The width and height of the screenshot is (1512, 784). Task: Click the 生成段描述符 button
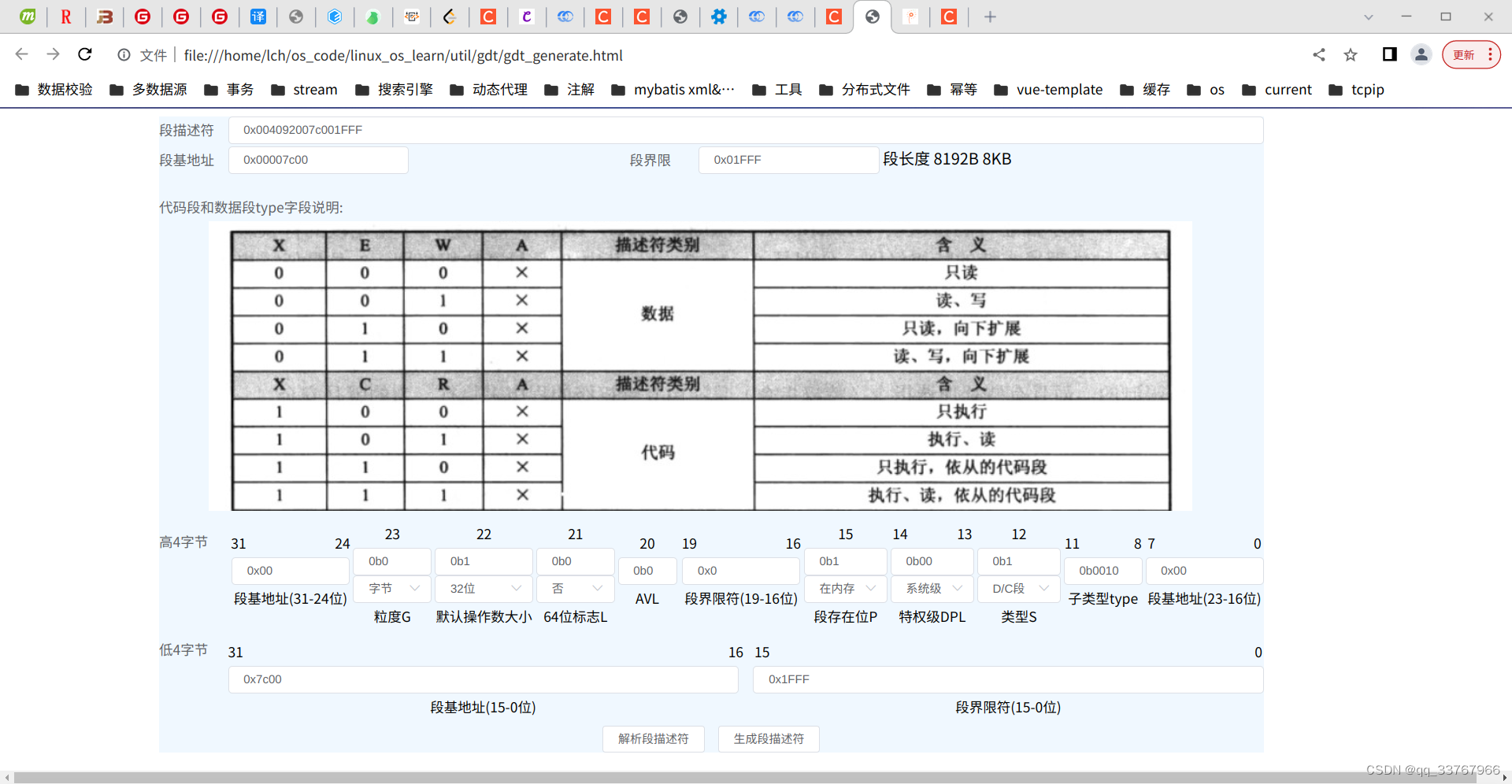(769, 739)
